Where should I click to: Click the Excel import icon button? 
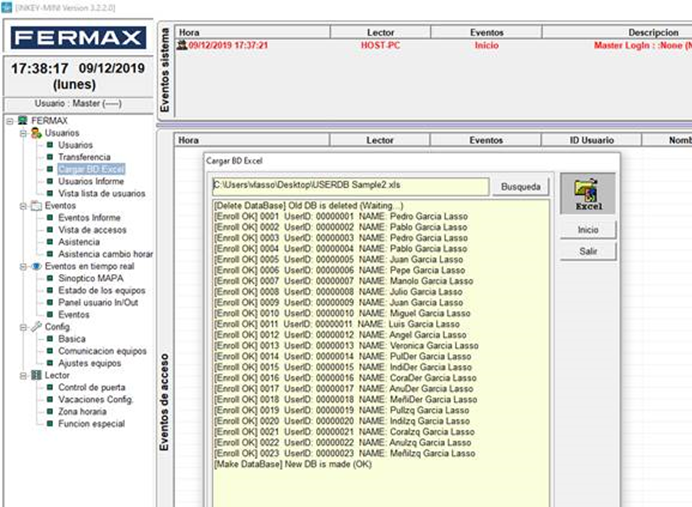[587, 193]
